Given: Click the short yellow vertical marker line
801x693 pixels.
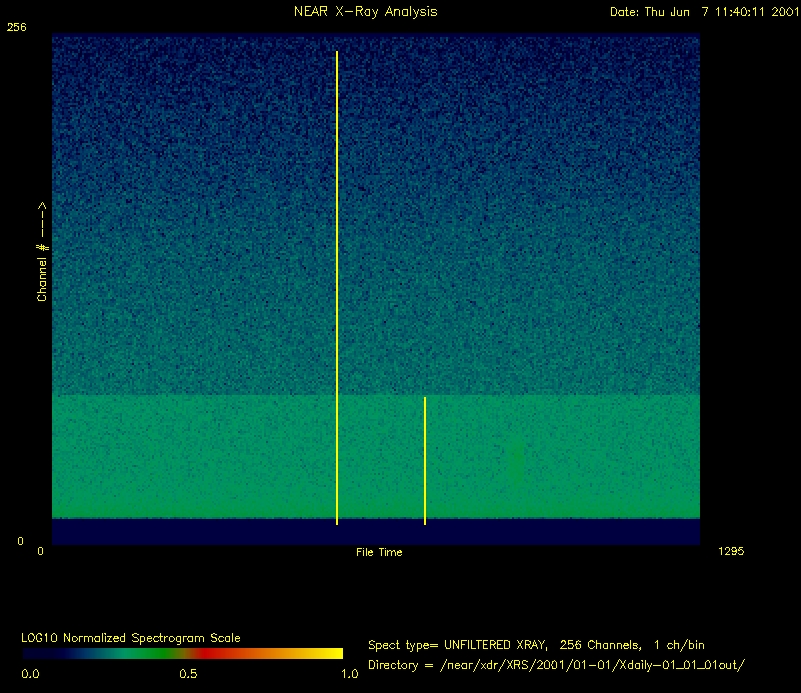Looking at the screenshot, I should 425,460.
